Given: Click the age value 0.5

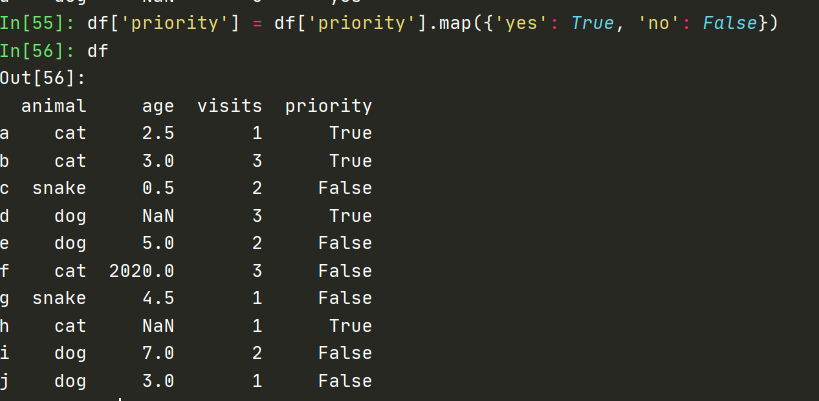Looking at the screenshot, I should pyautogui.click(x=158, y=188).
